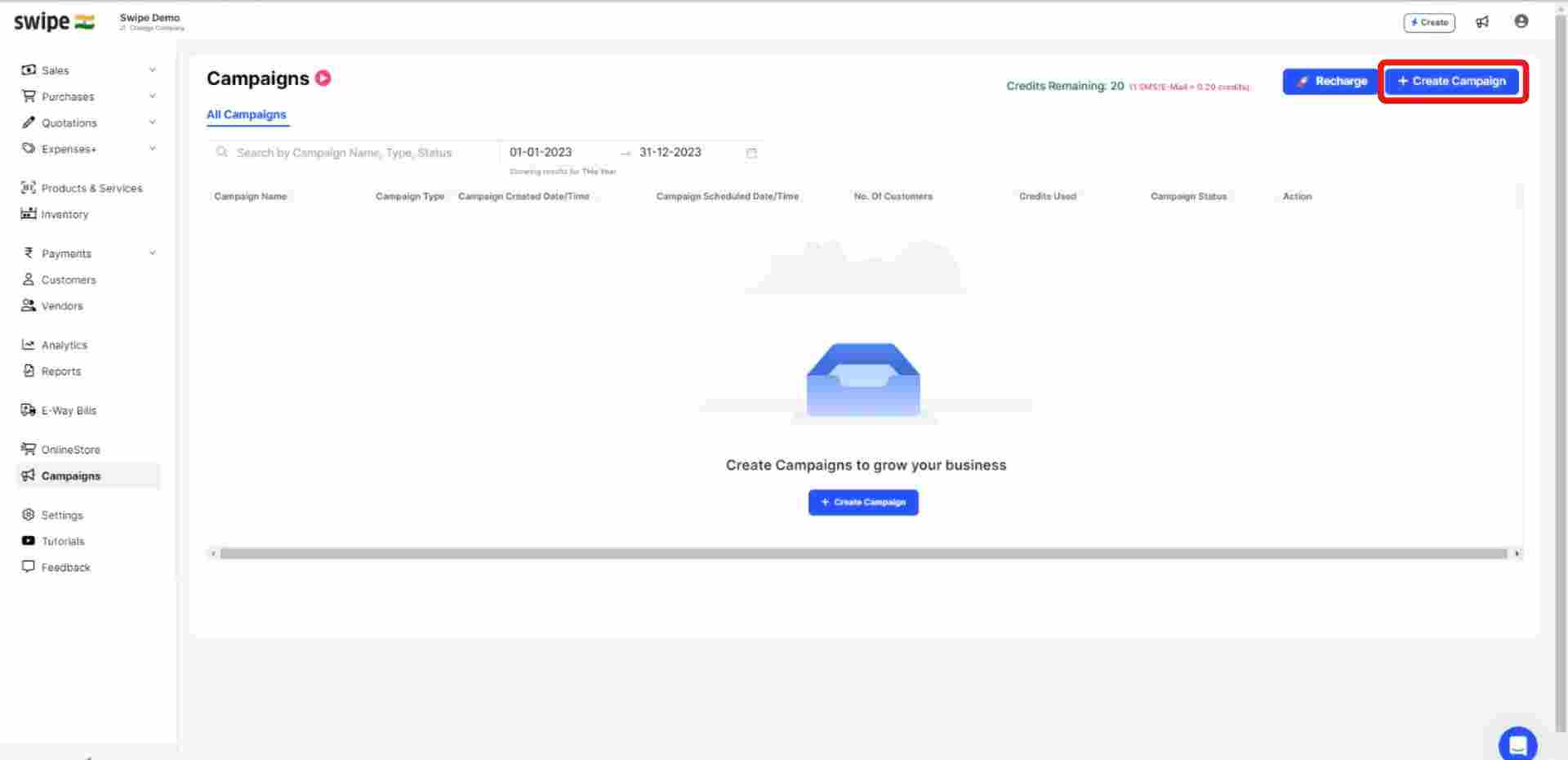The width and height of the screenshot is (1568, 760).
Task: Open Feedback in the sidebar
Action: [65, 567]
